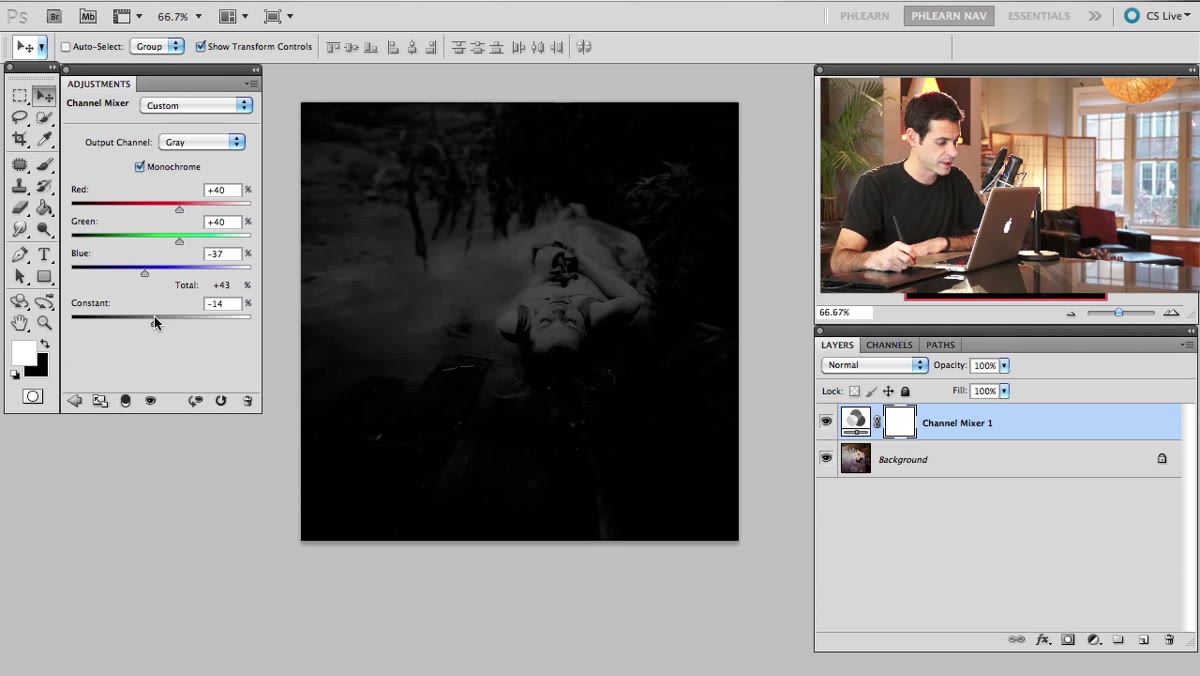
Task: Select the Essentials workspace
Action: coord(1039,16)
